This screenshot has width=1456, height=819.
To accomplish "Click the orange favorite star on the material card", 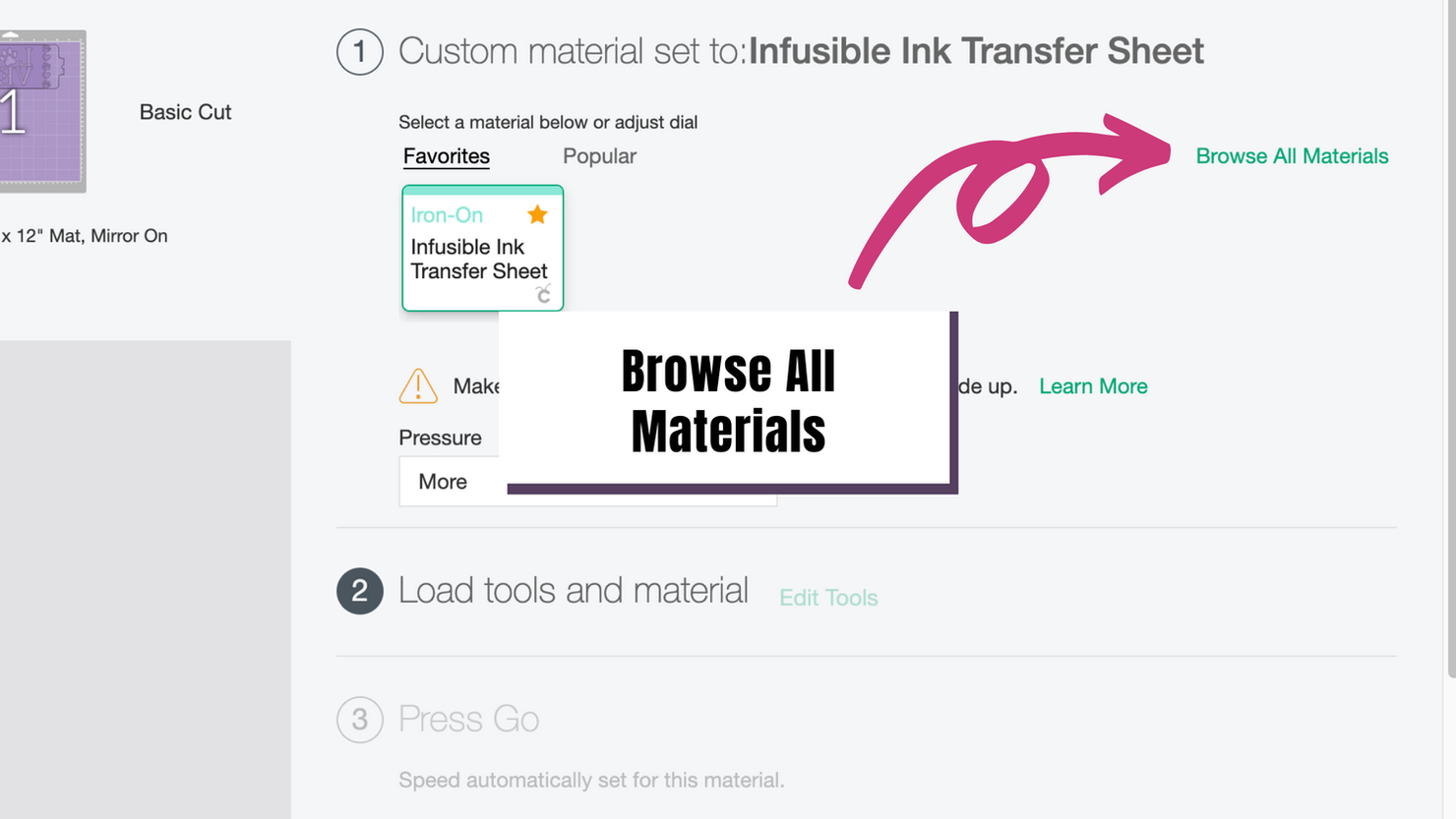I will [537, 214].
